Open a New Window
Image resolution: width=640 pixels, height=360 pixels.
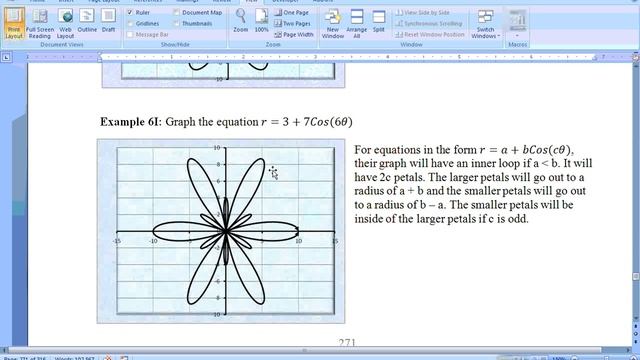tap(333, 24)
